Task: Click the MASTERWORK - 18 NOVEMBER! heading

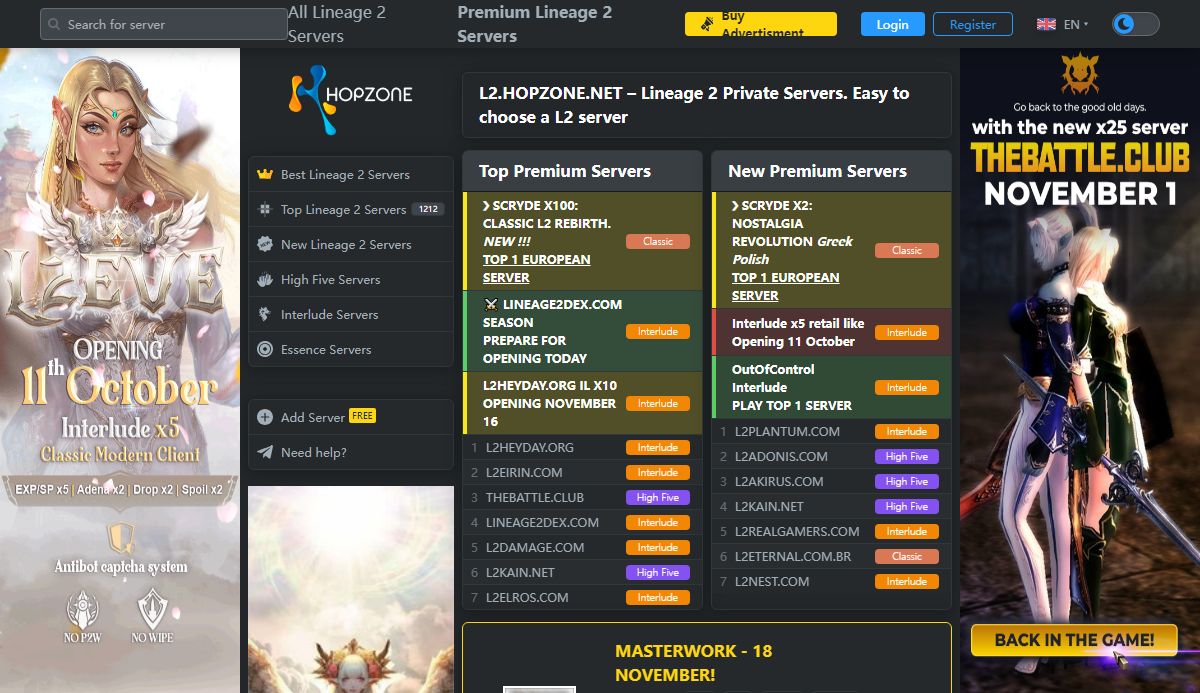Action: tap(694, 663)
